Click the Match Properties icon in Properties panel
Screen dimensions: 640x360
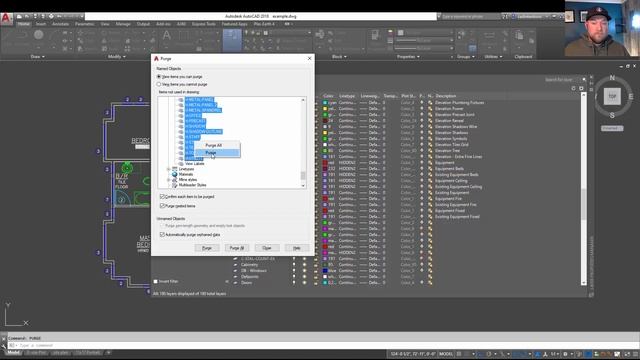tap(375, 36)
